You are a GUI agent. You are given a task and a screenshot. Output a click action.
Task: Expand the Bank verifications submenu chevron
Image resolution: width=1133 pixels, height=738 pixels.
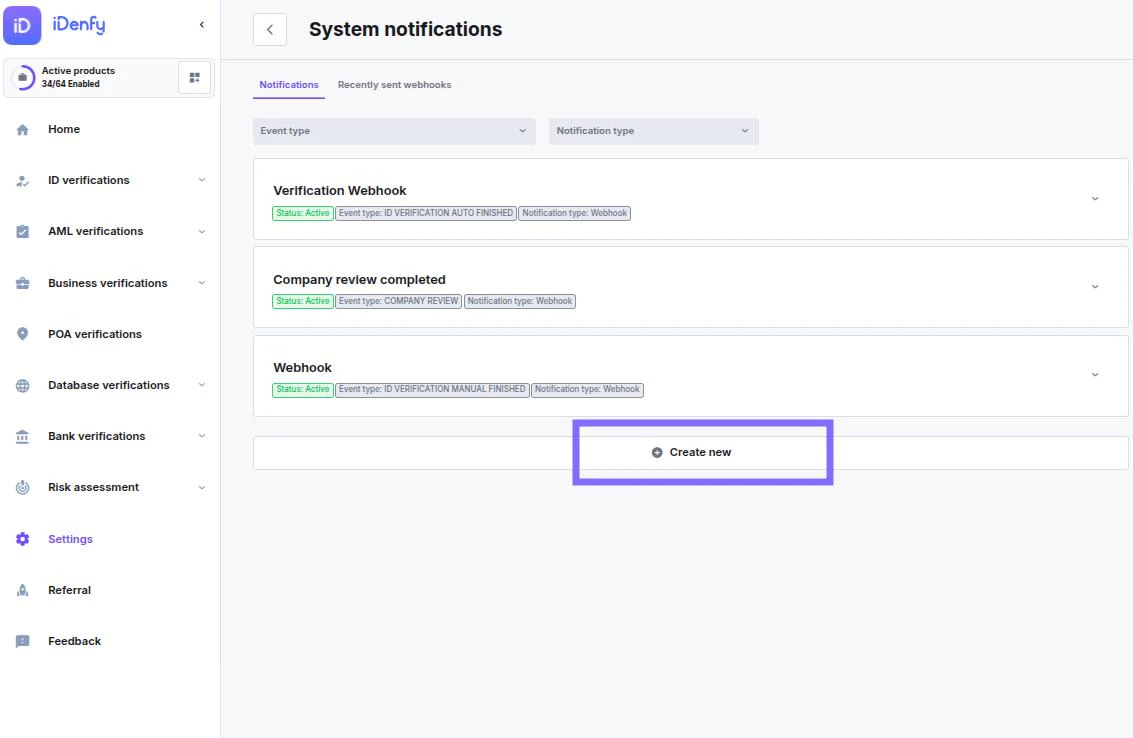(202, 436)
